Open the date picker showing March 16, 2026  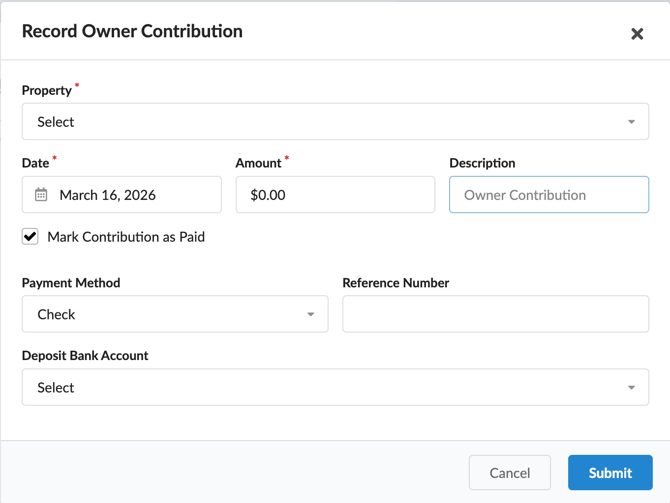click(x=122, y=194)
